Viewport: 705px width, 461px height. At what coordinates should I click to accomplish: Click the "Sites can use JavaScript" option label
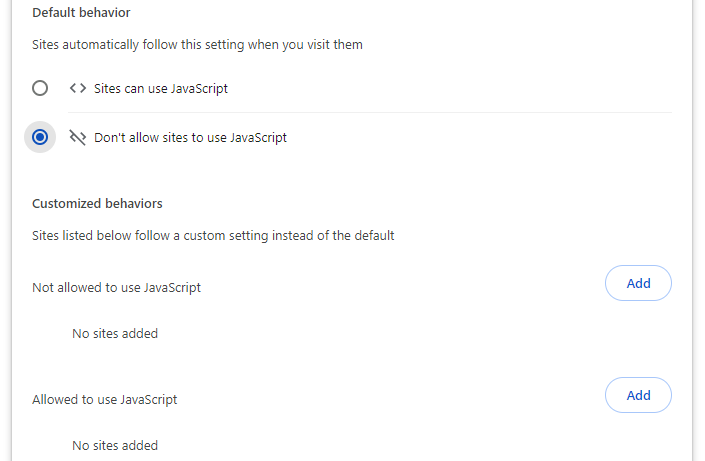tap(161, 88)
